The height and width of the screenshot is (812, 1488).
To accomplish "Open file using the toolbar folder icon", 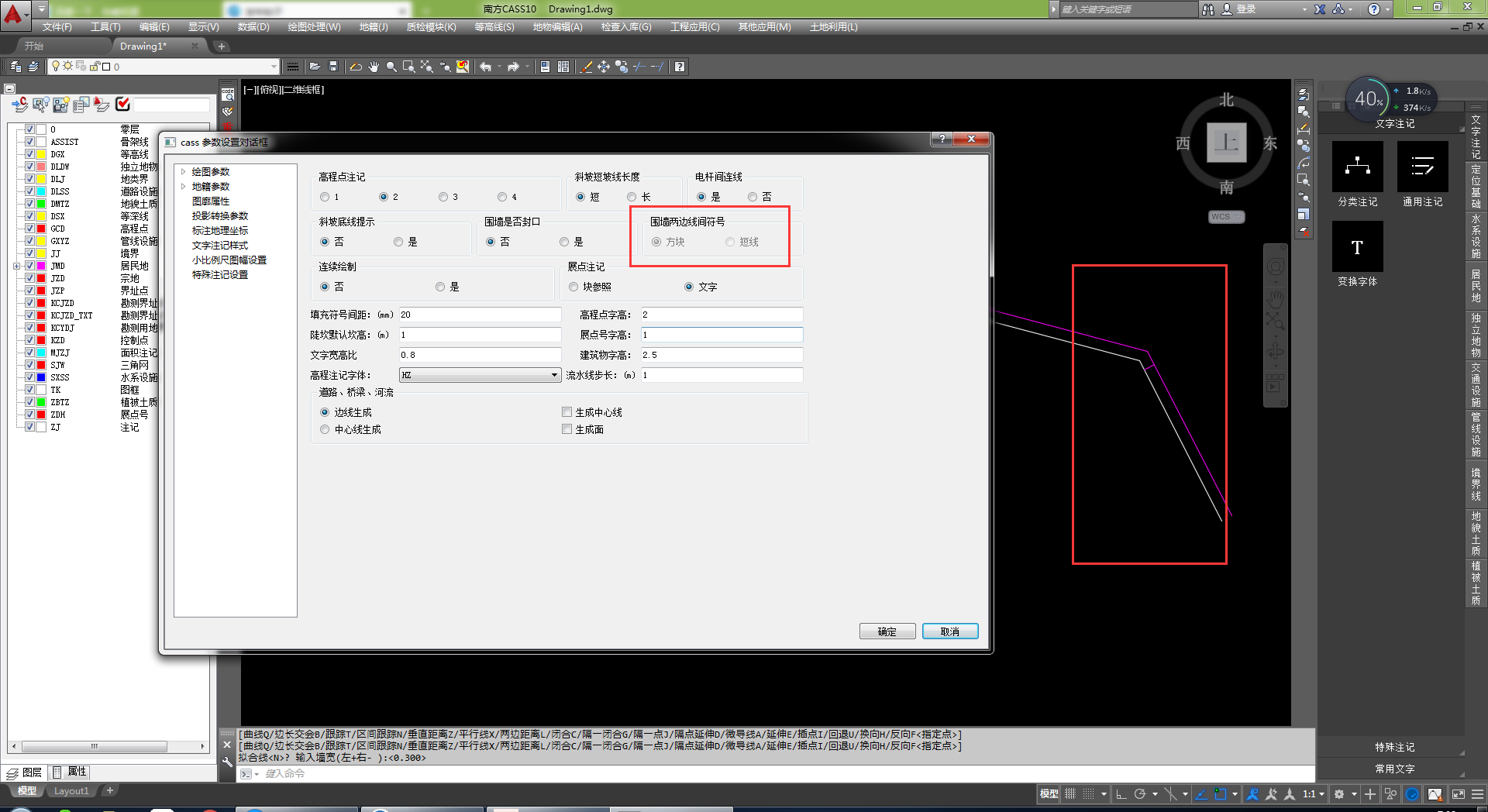I will point(315,67).
